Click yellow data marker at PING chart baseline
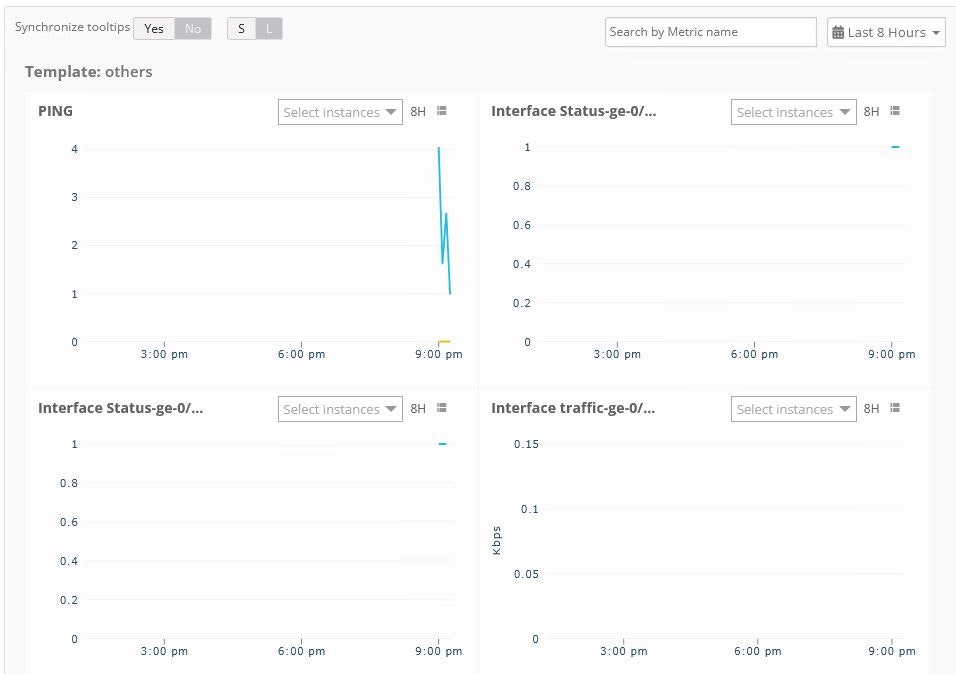This screenshot has height=674, width=956. tap(444, 342)
